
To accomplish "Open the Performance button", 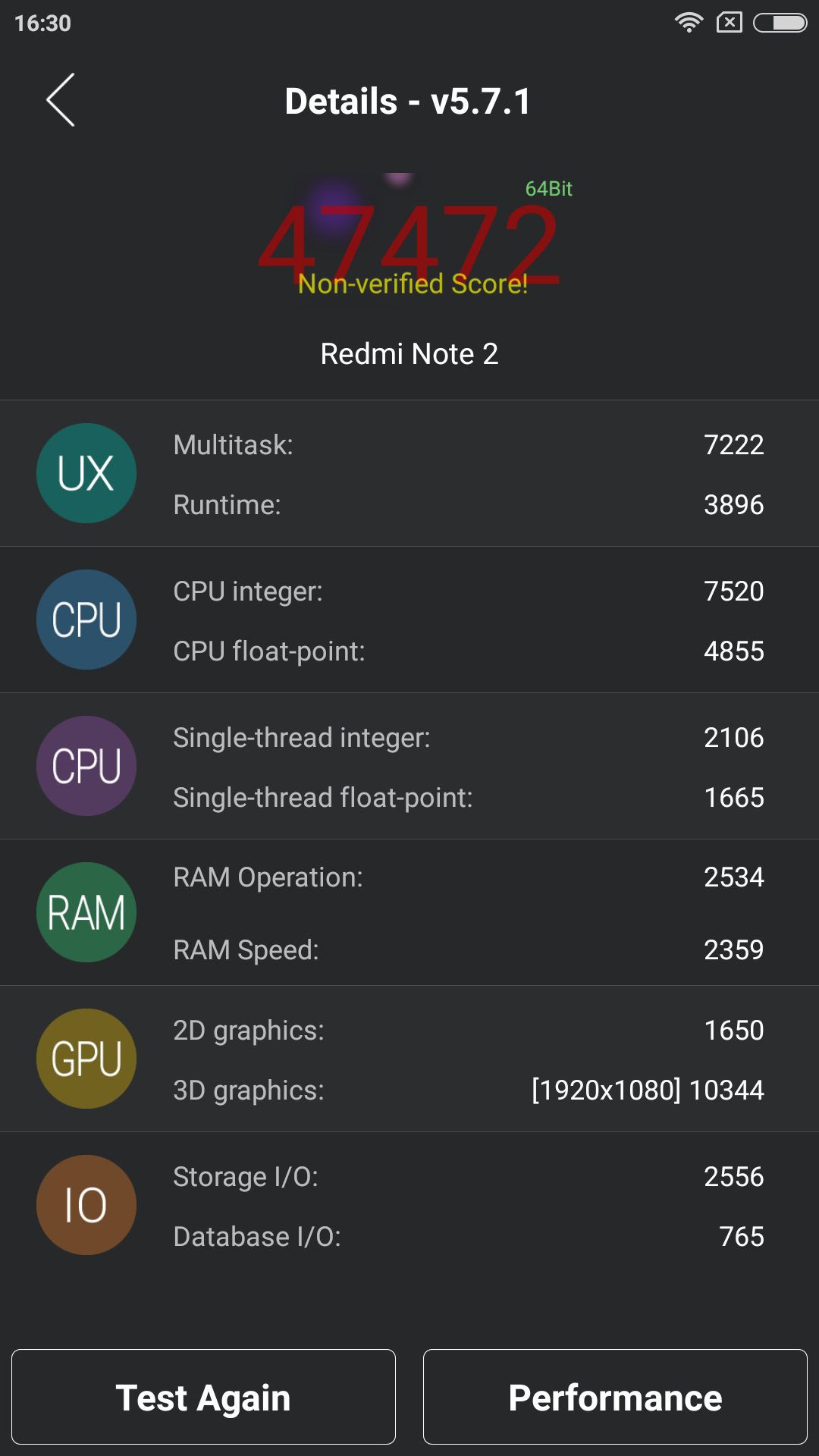I will click(x=615, y=1397).
